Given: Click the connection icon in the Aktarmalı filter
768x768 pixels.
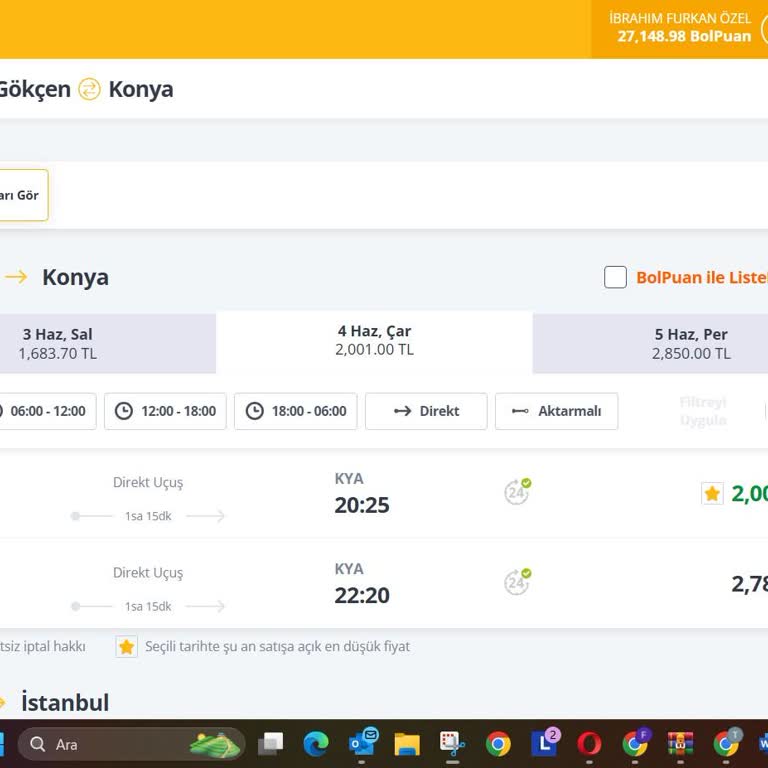Looking at the screenshot, I should point(520,411).
